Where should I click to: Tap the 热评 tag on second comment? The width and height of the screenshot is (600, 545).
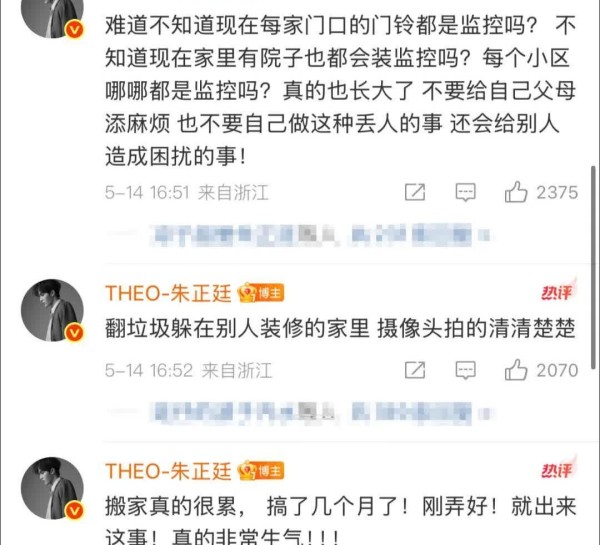tap(558, 291)
